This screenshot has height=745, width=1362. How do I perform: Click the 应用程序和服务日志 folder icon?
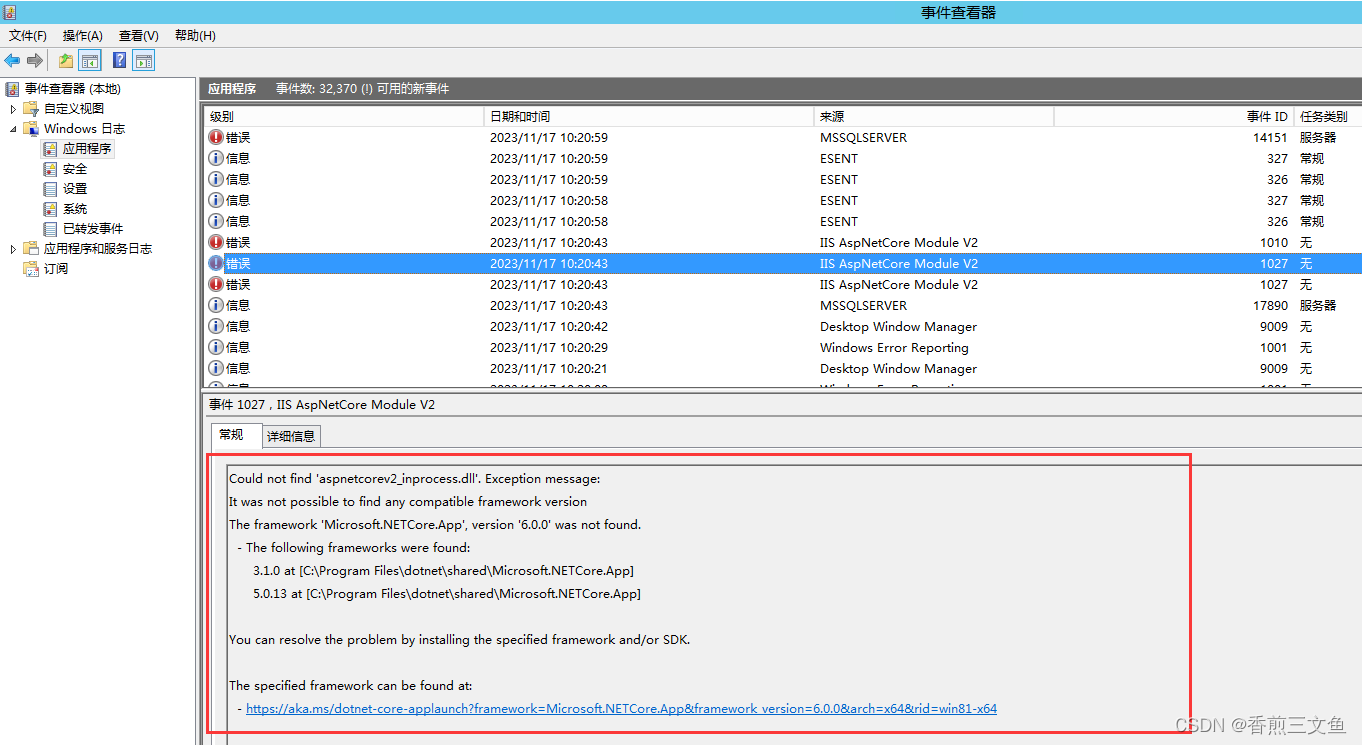[31, 249]
